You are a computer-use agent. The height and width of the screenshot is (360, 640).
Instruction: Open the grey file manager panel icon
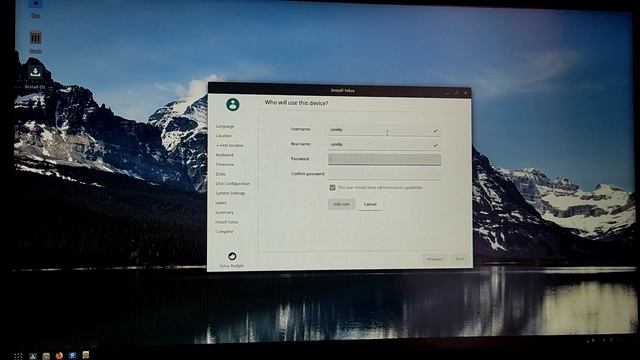coord(46,356)
